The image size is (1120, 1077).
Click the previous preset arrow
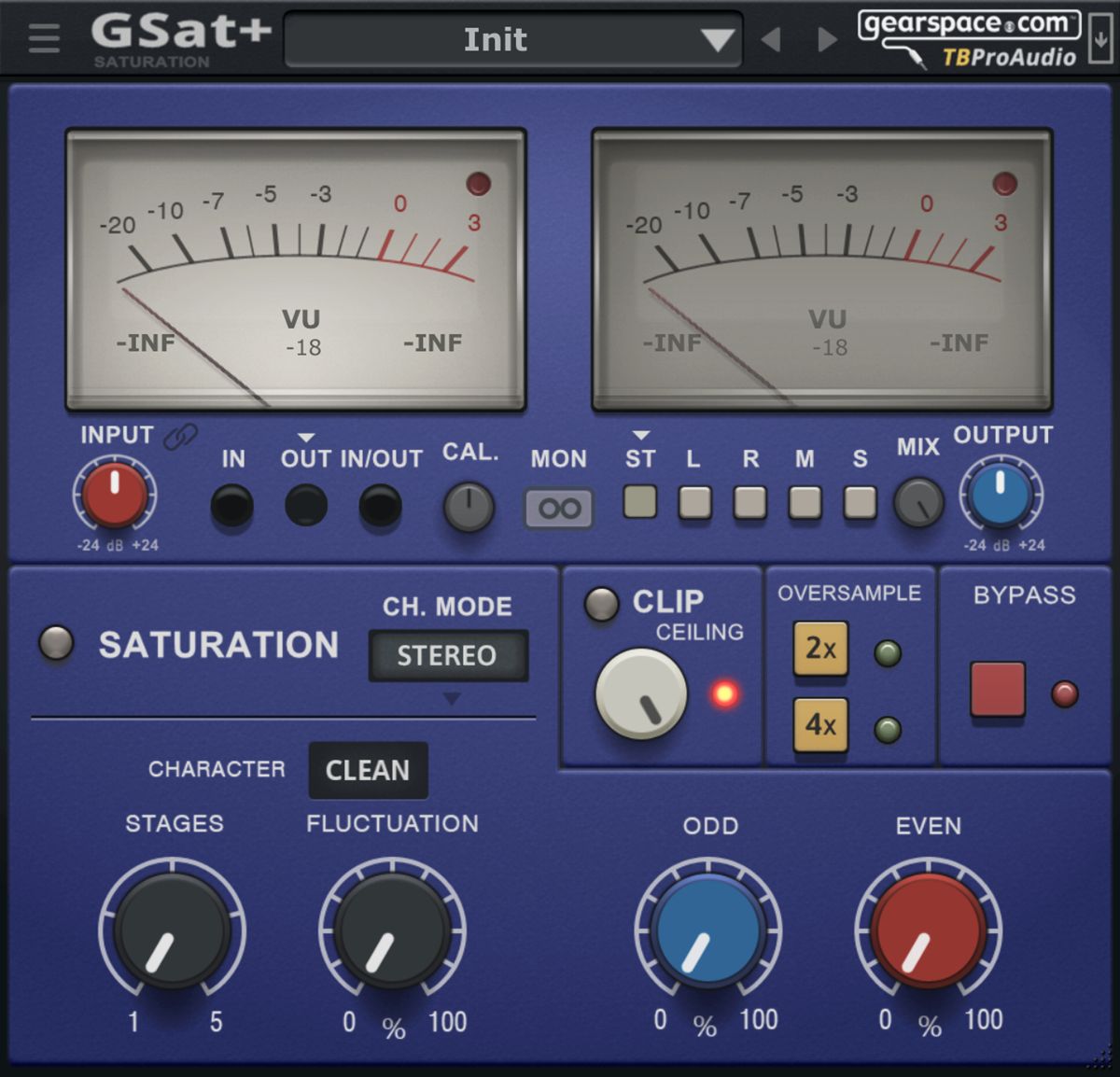click(771, 39)
